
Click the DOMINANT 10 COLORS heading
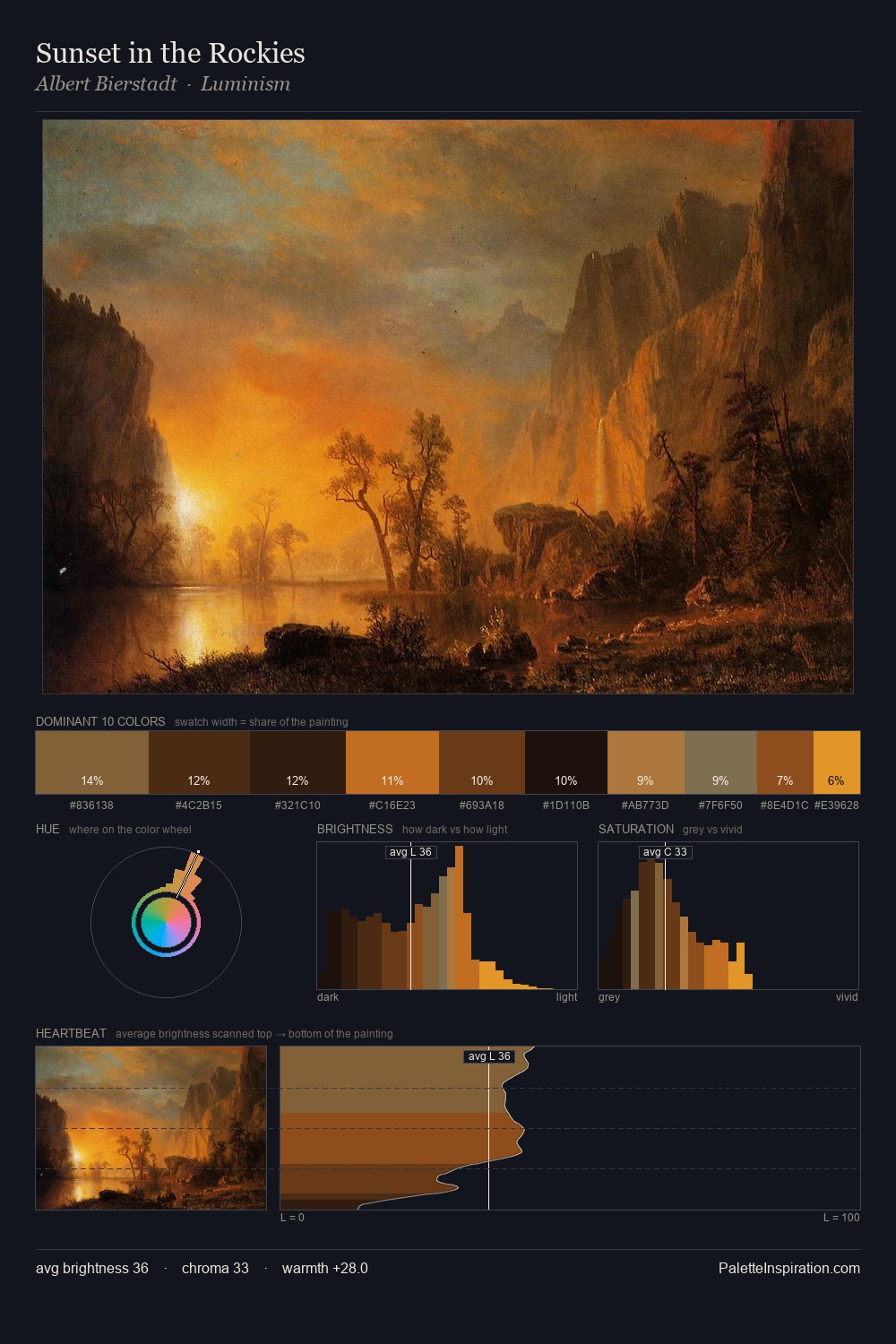(x=100, y=721)
